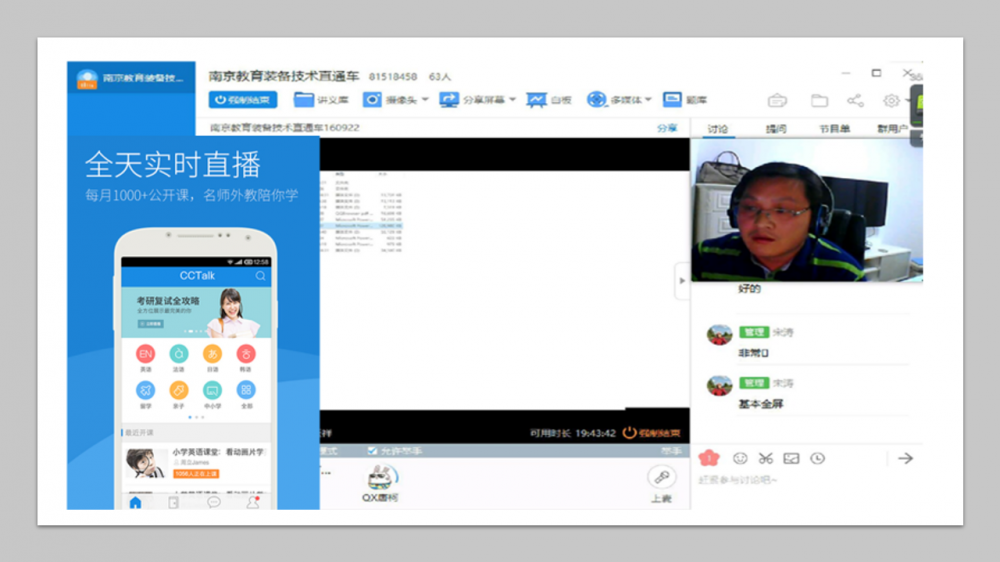Click the search icon in CCTalk phone
Screen dimensions: 1000x562
click(261, 276)
